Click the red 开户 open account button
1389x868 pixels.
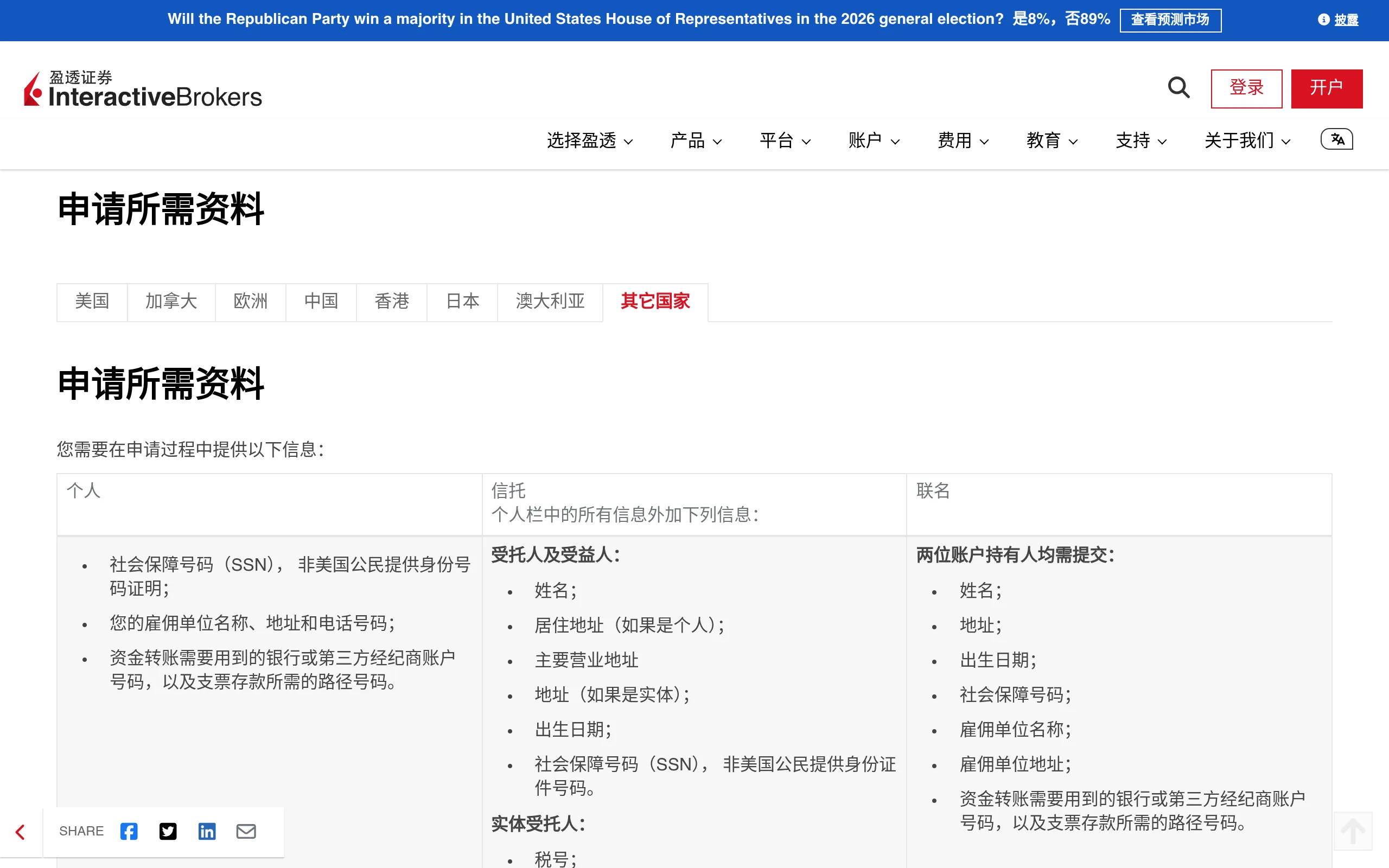point(1327,88)
